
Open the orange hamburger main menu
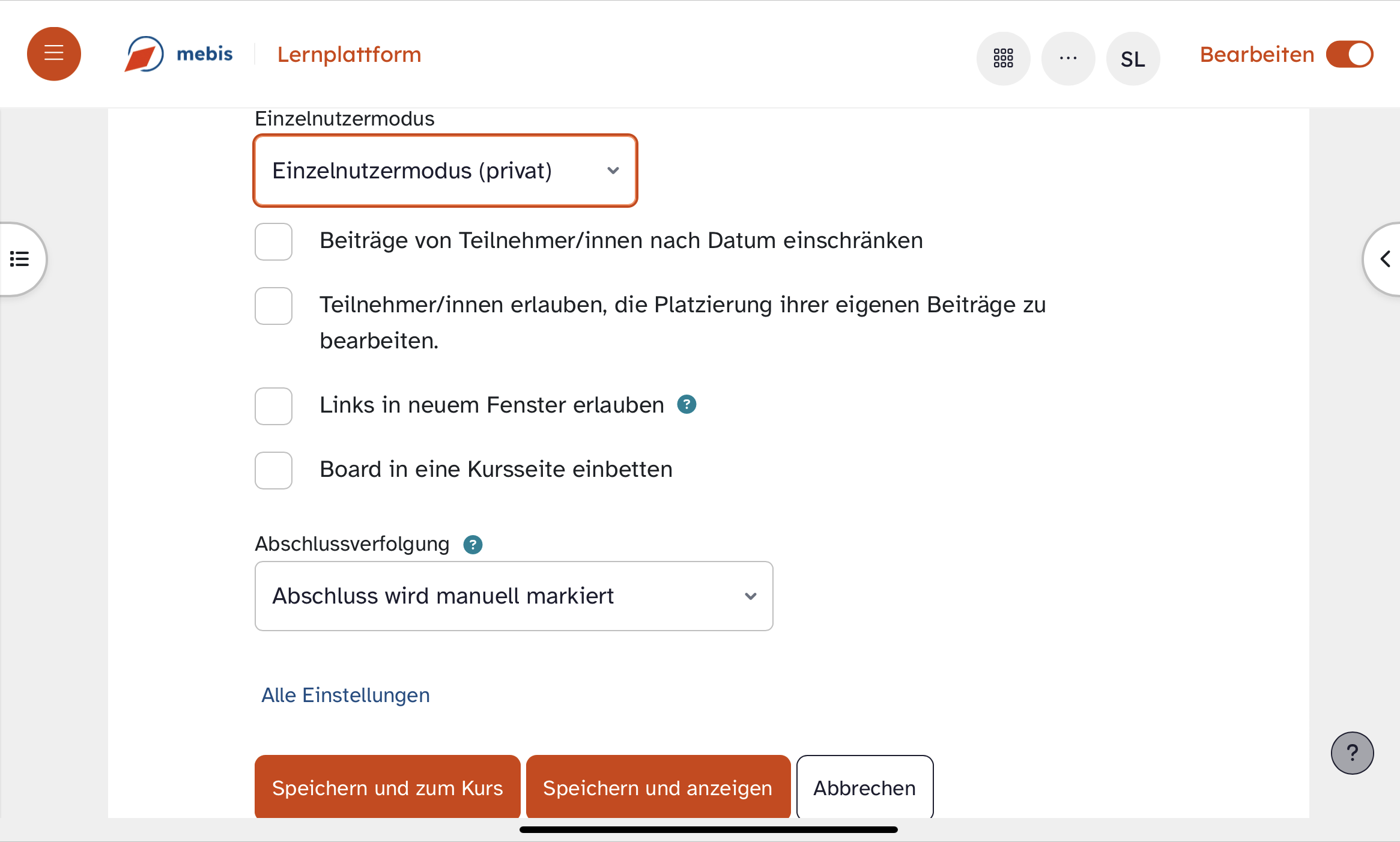(54, 54)
